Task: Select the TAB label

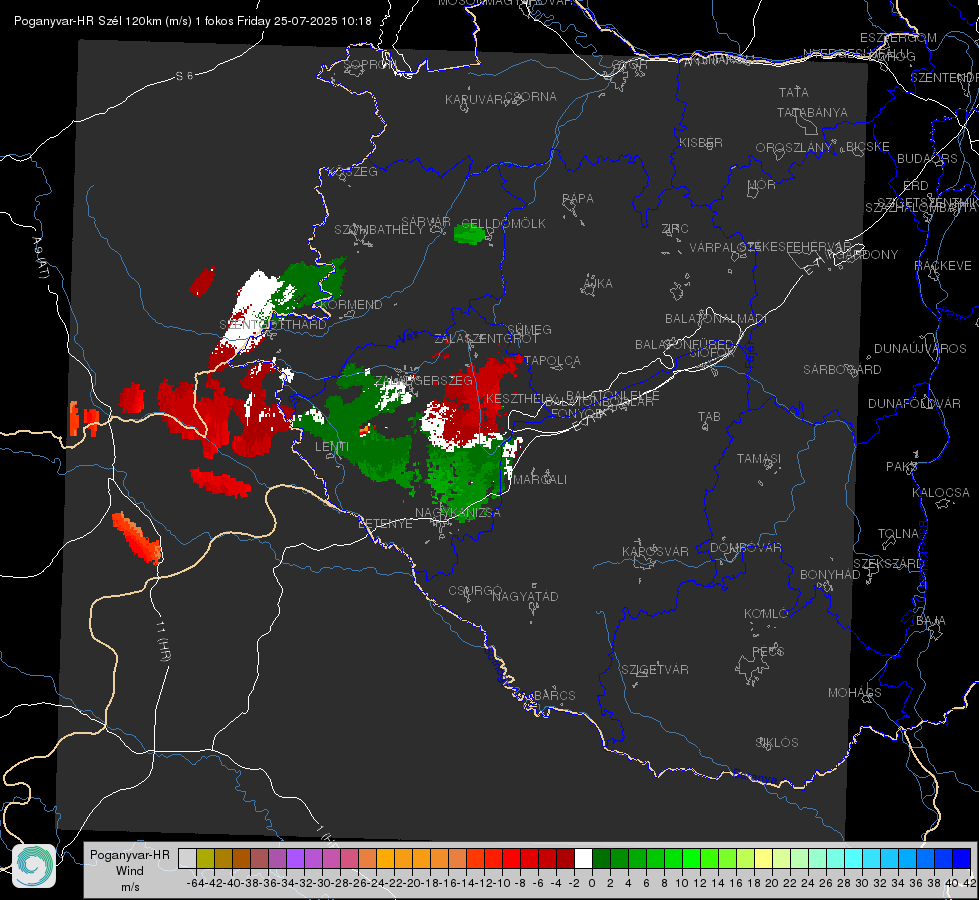Action: click(x=709, y=417)
